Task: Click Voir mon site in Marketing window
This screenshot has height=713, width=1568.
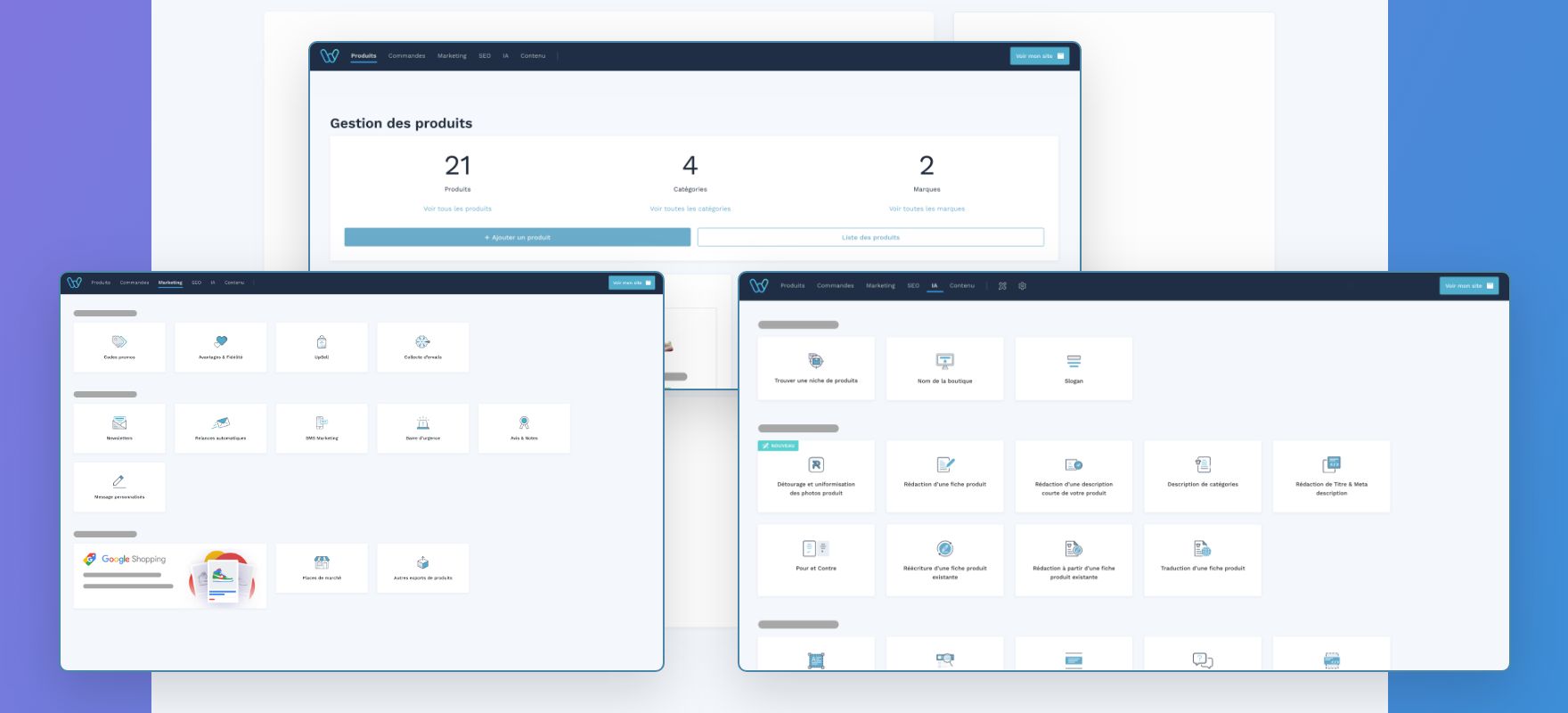Action: point(632,283)
